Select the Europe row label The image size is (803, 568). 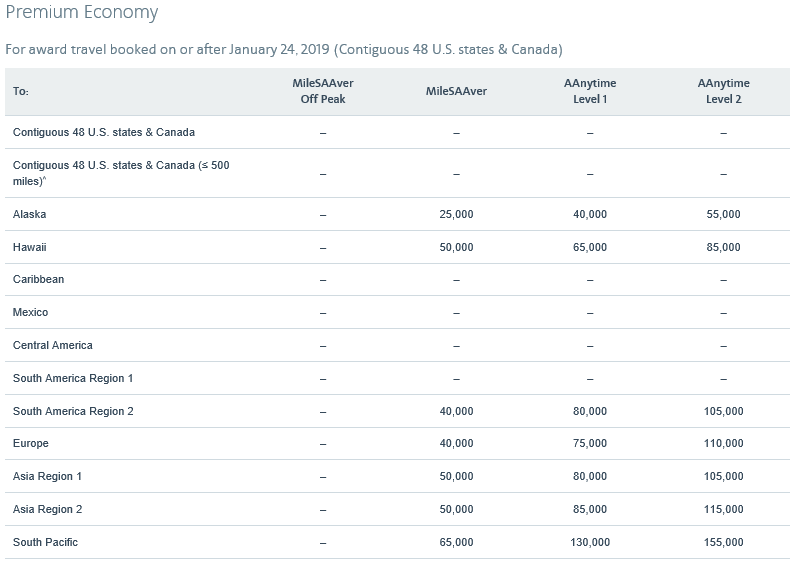click(x=31, y=443)
